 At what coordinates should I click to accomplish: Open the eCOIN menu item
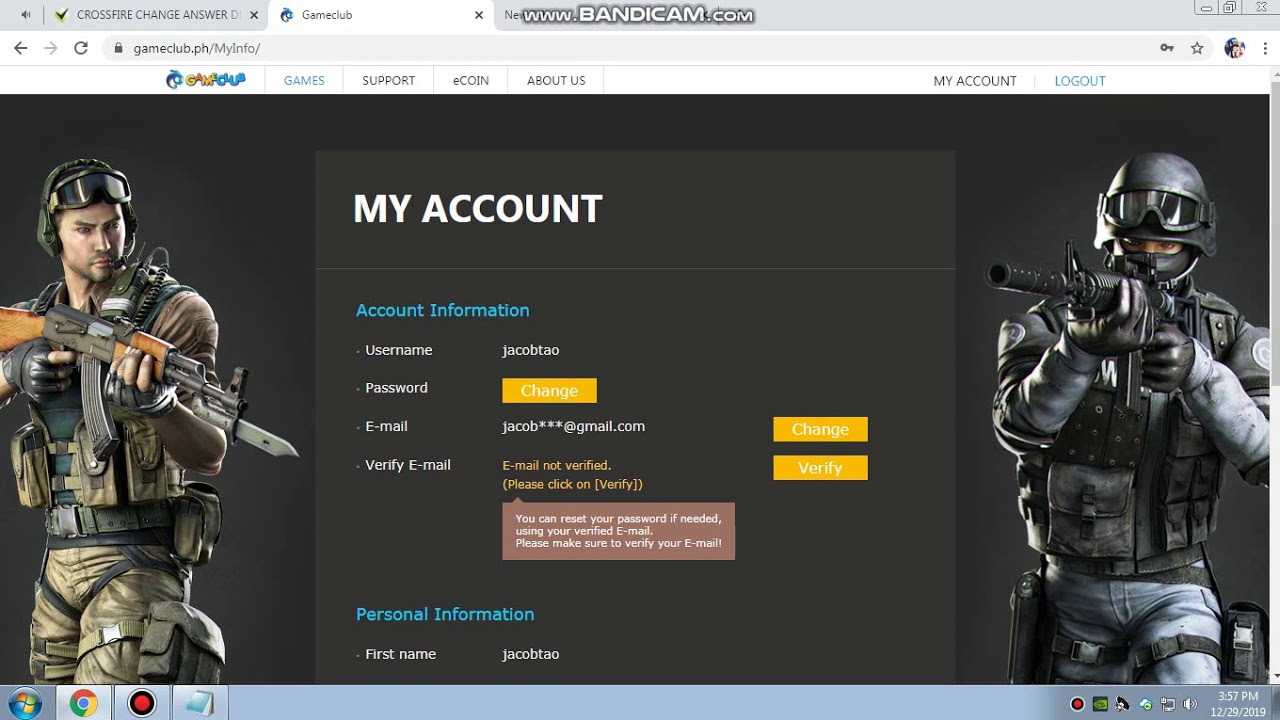coord(471,81)
